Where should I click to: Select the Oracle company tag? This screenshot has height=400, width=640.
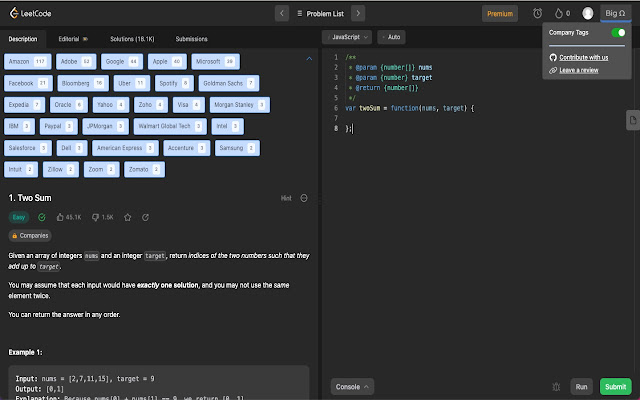pos(69,105)
